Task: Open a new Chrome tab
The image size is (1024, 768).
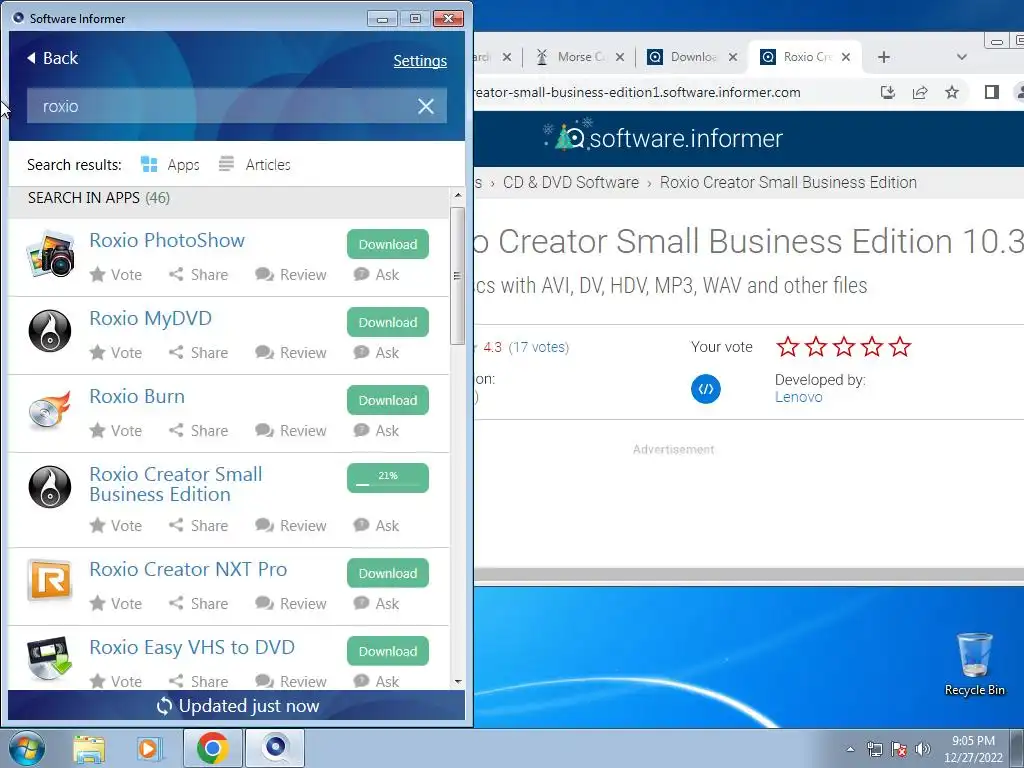Action: click(884, 57)
